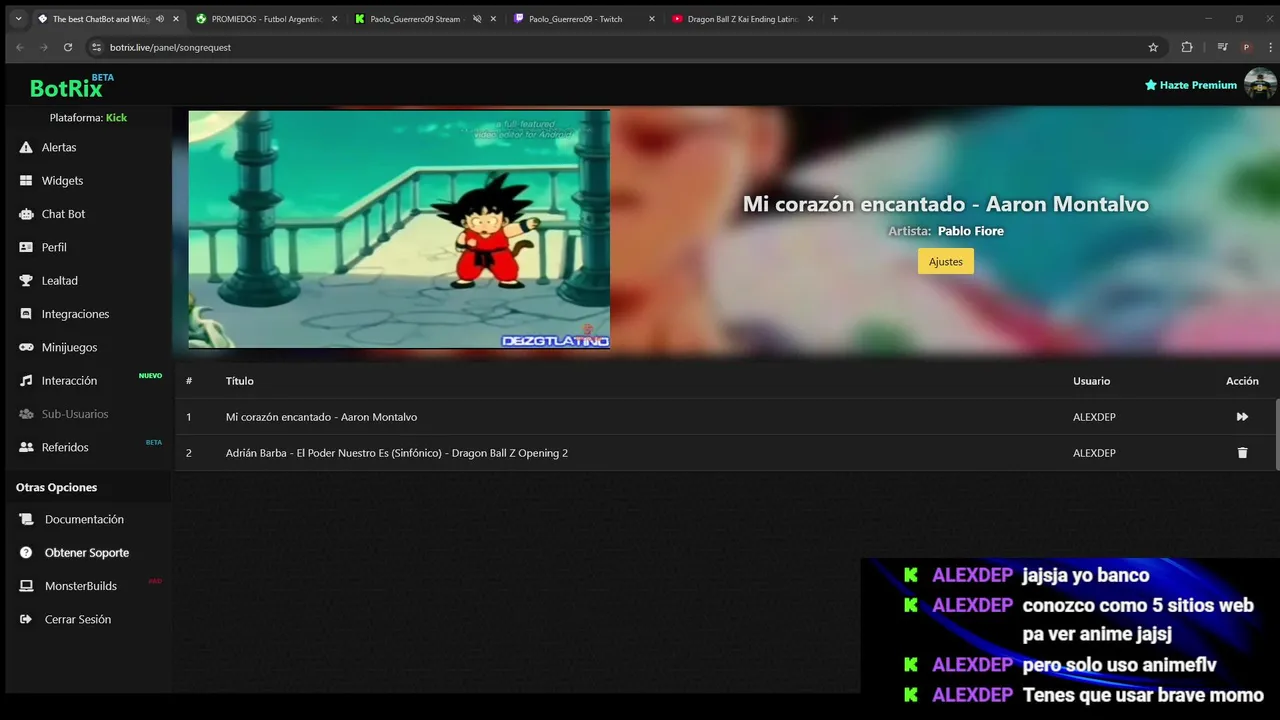Open the Chrome profile avatar
Image resolution: width=1280 pixels, height=720 pixels.
(1246, 47)
